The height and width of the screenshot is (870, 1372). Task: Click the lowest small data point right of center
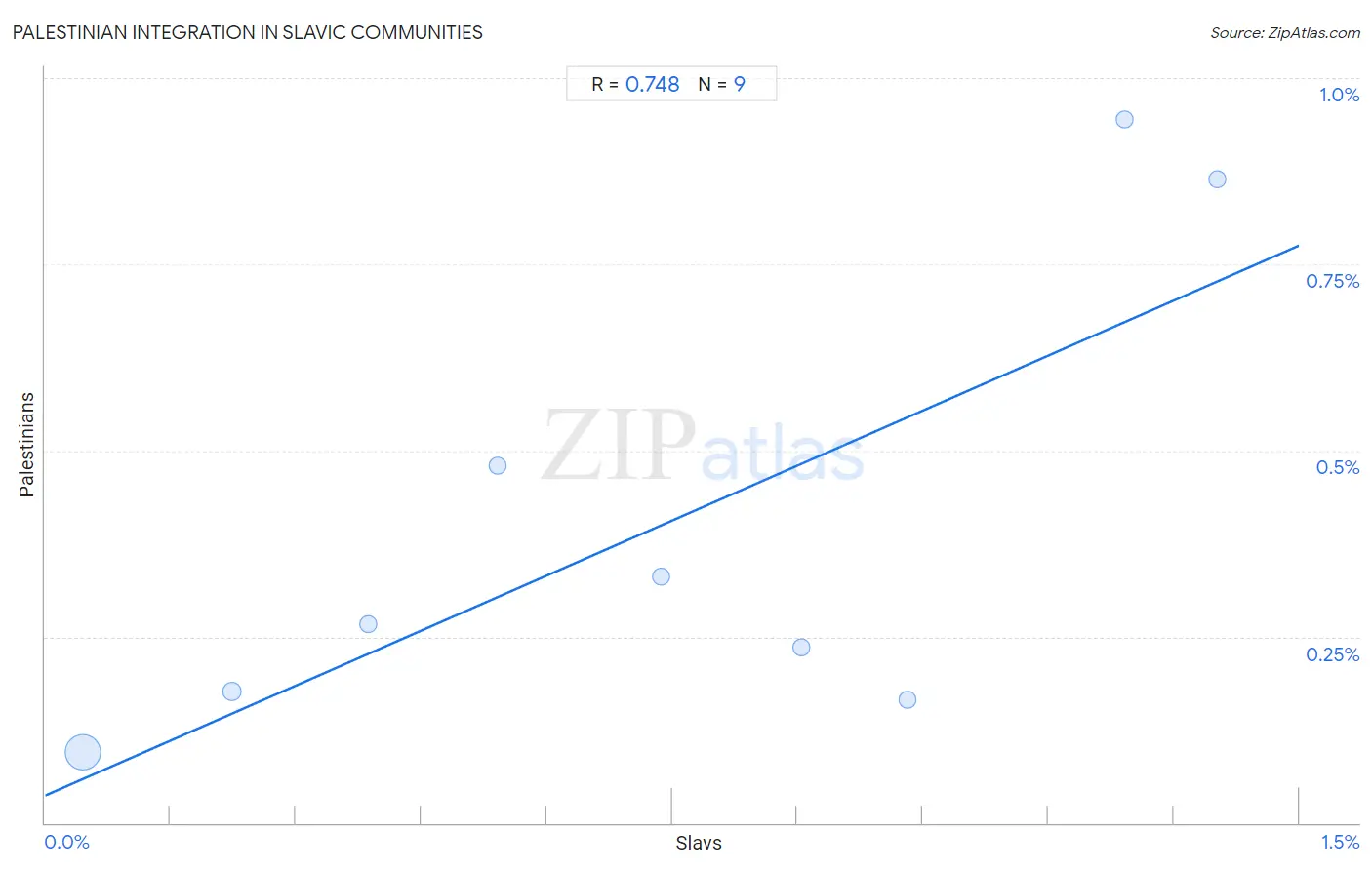(x=908, y=699)
